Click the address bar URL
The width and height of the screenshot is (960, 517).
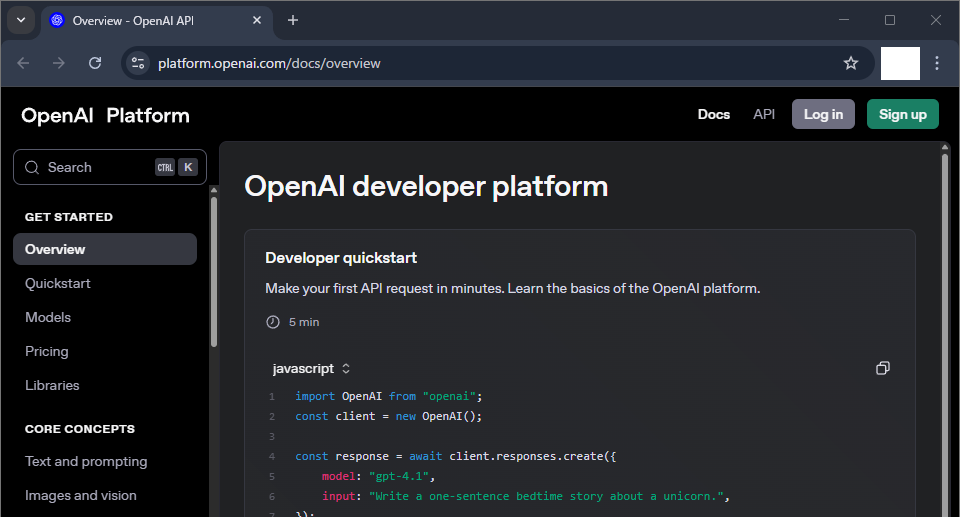(x=269, y=63)
